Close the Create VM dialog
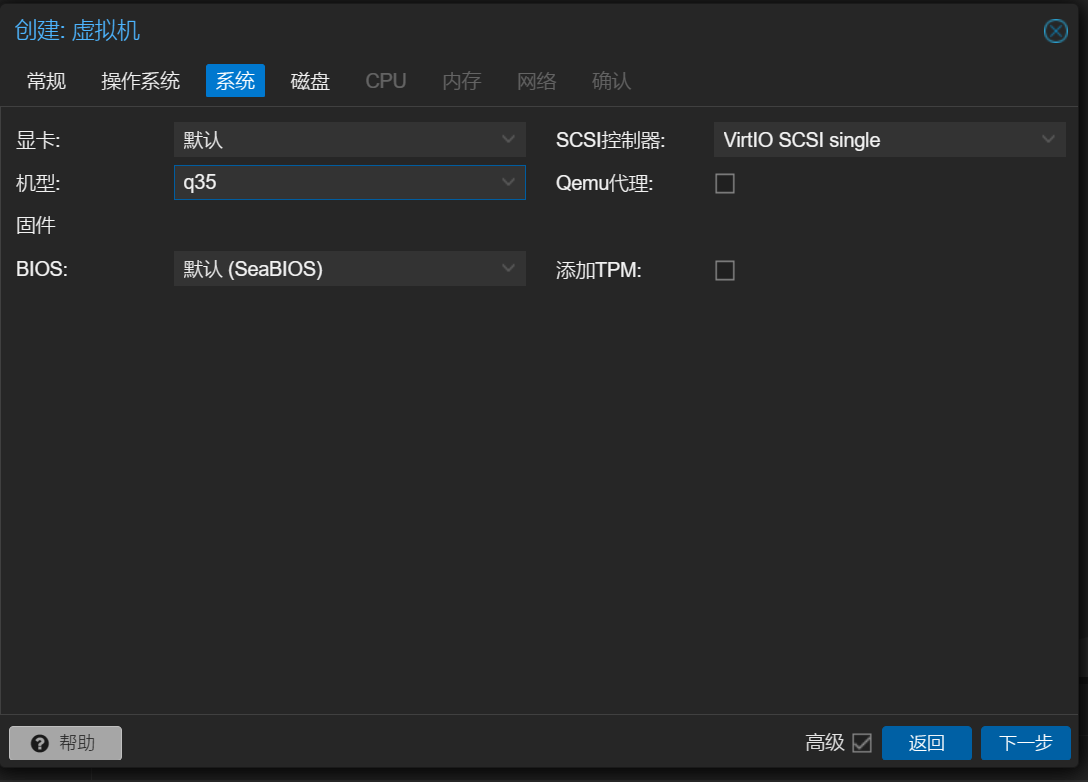Screen dimensions: 1088x782 (x=1055, y=31)
